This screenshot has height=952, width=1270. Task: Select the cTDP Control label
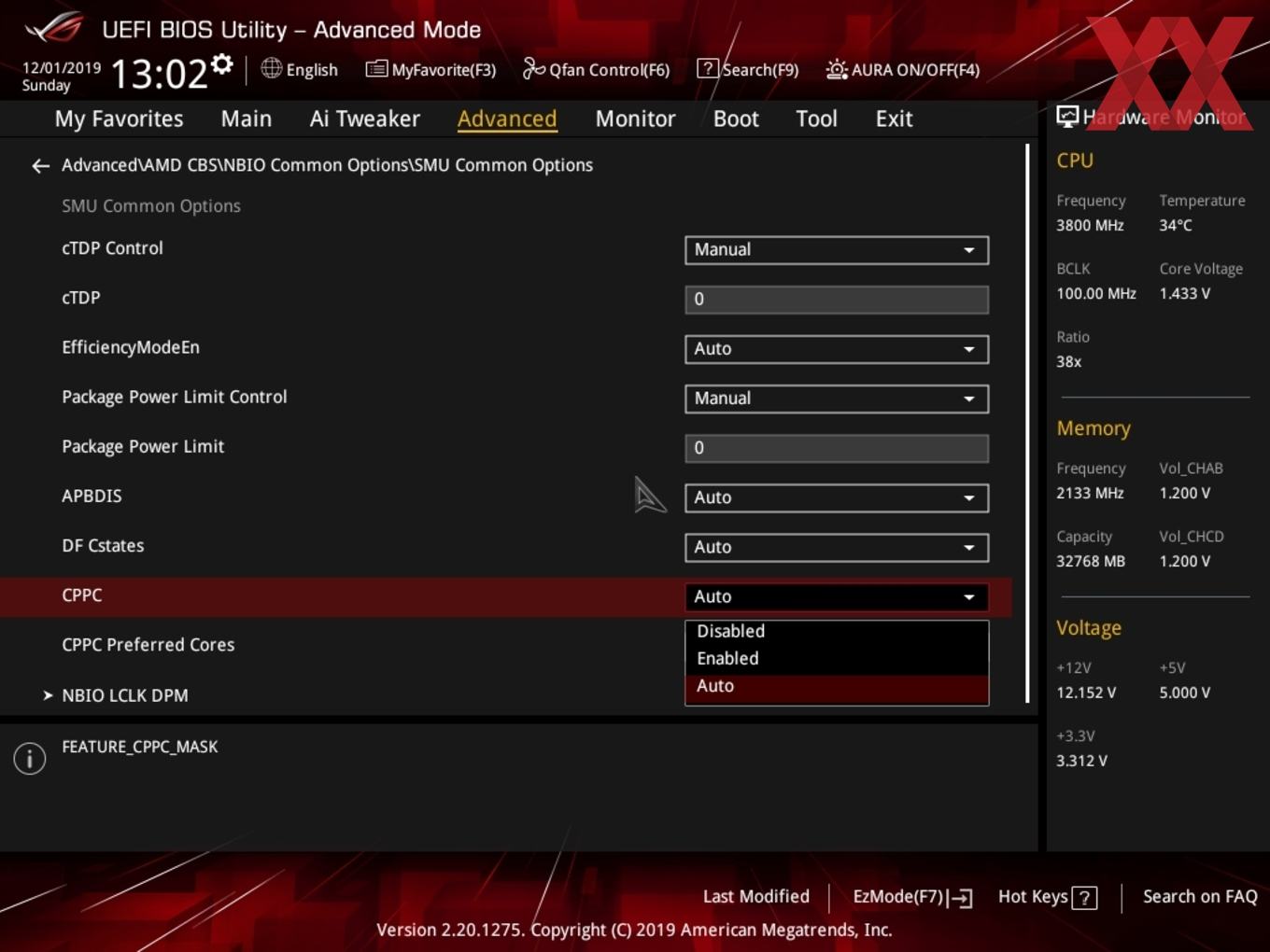coord(112,248)
